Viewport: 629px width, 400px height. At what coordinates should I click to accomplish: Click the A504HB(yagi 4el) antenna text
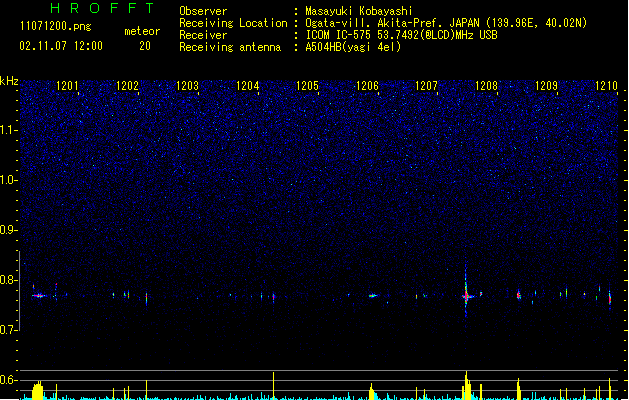(353, 47)
